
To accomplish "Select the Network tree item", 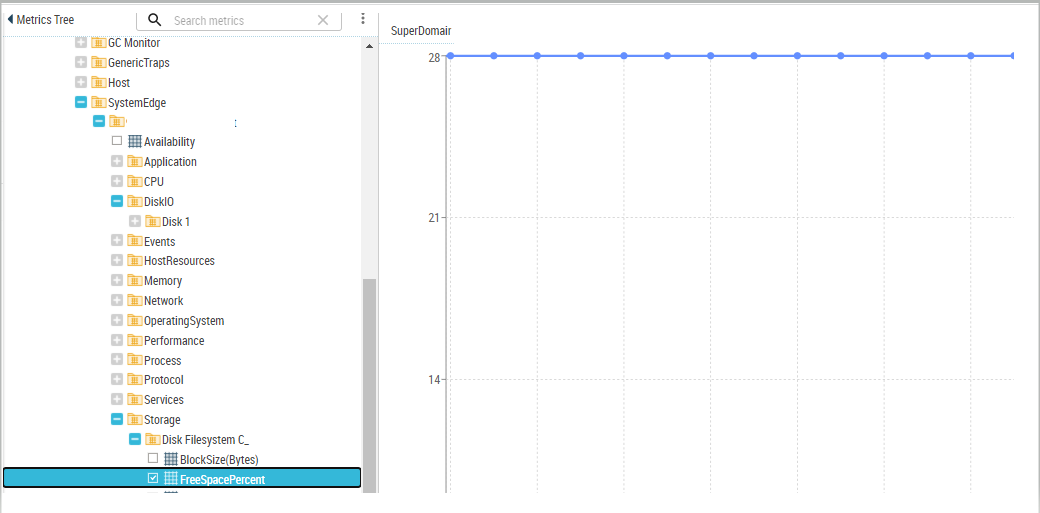I will tap(163, 301).
